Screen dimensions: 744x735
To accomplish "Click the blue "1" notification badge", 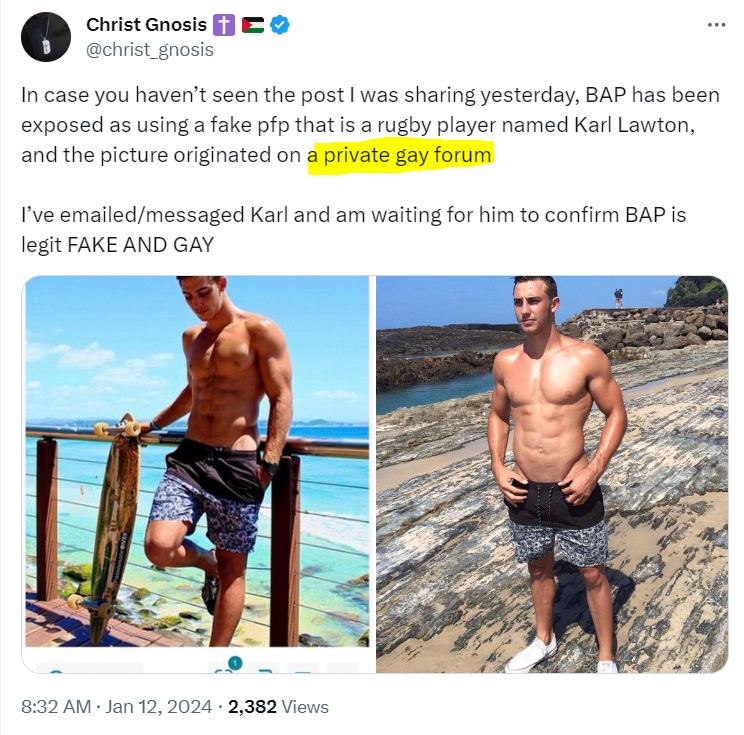I will (x=235, y=662).
